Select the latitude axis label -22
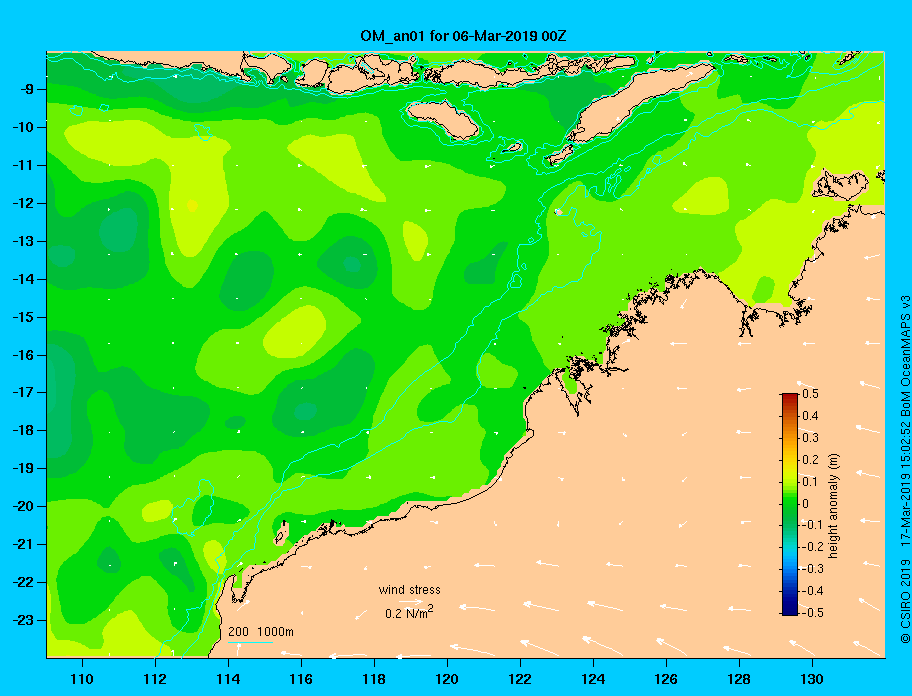Image resolution: width=912 pixels, height=696 pixels. coord(23,583)
